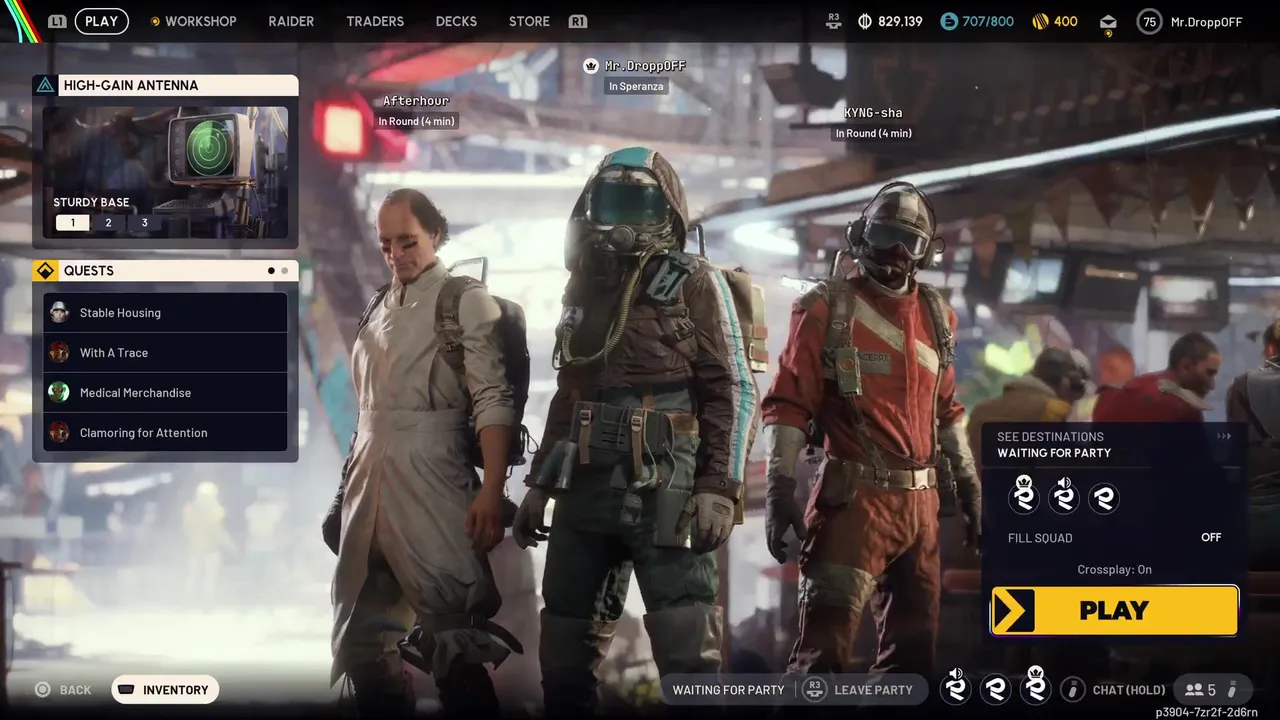Open the PLAY tab in the top bar

pos(101,21)
